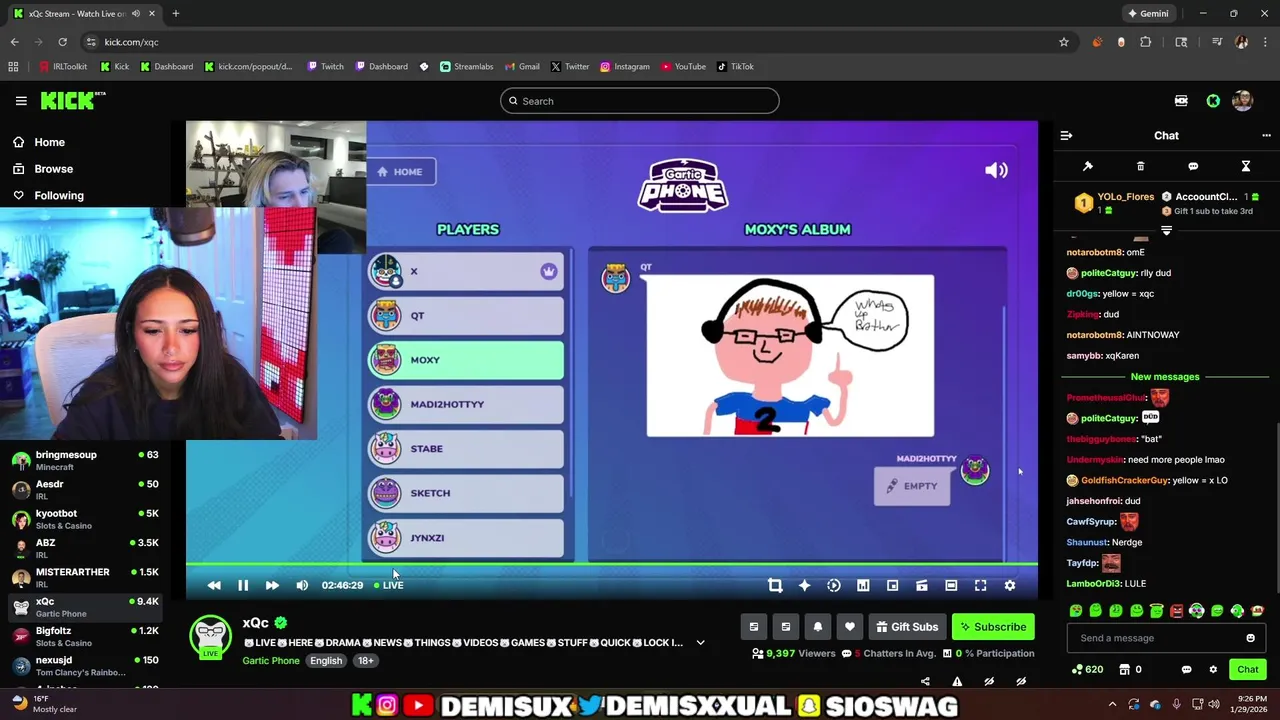The height and width of the screenshot is (720, 1280).
Task: Click the sparkle icon in player controls
Action: [804, 585]
